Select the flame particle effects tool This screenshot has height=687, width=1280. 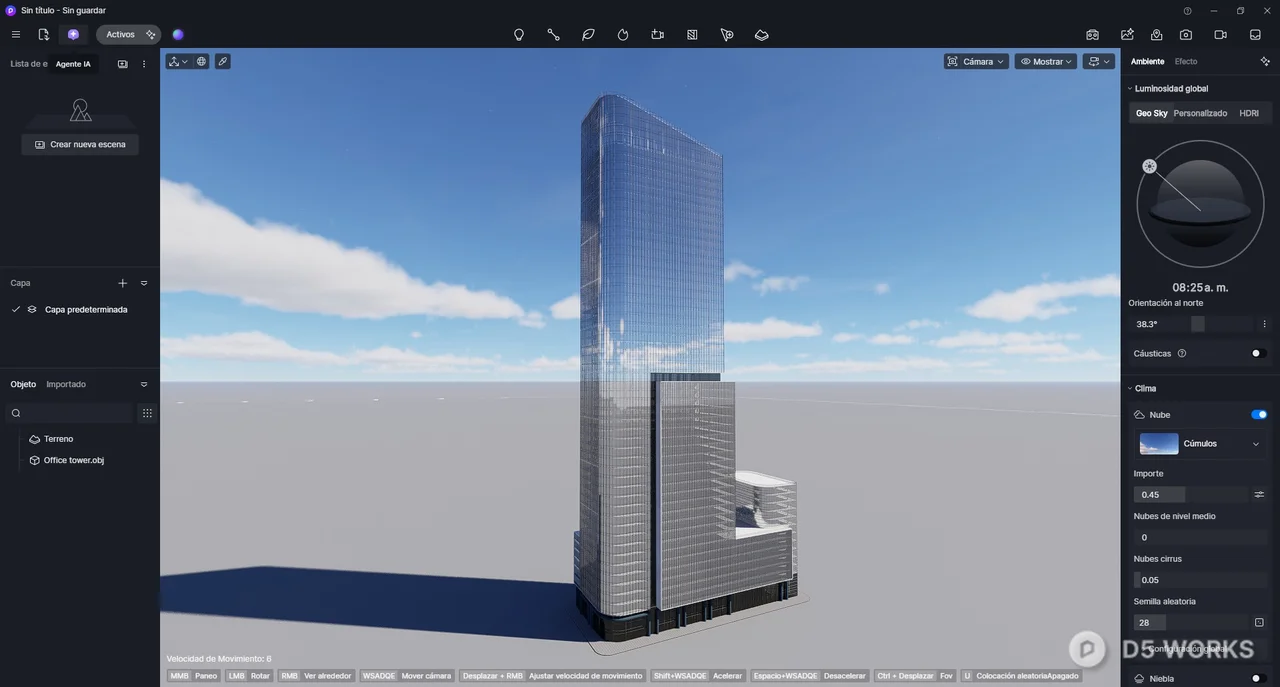pos(623,34)
